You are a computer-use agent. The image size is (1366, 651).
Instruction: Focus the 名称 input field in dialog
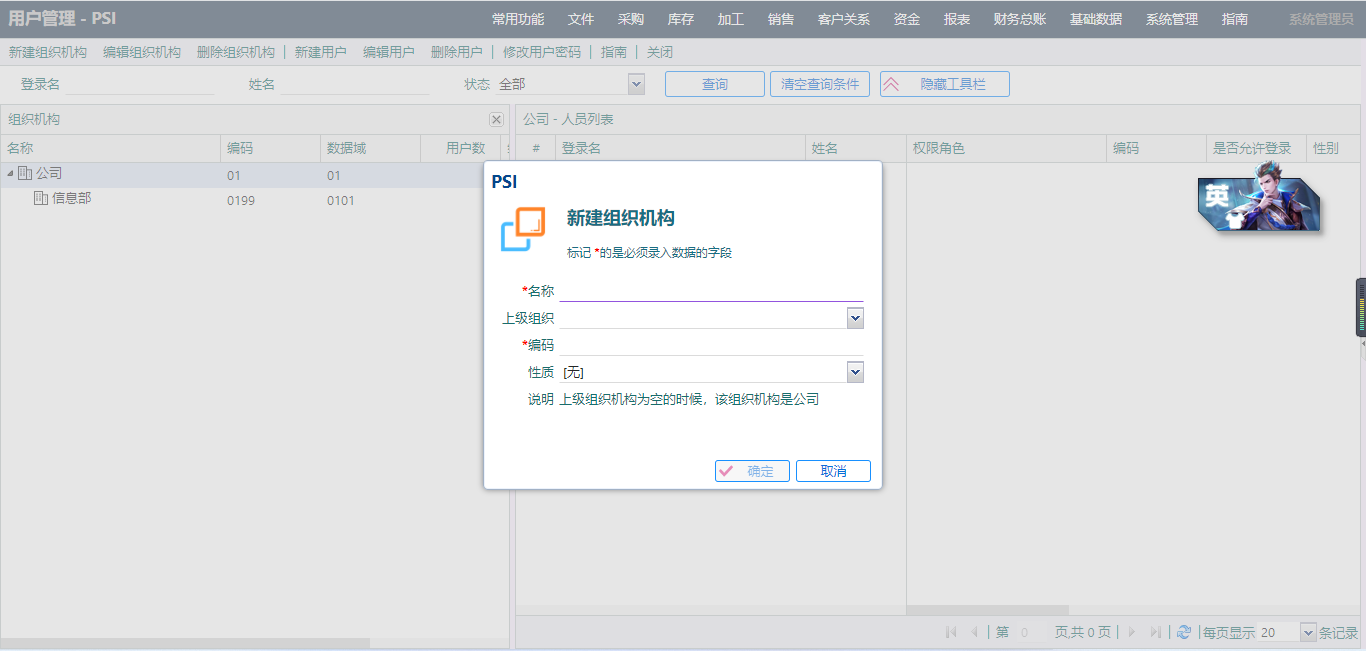click(711, 291)
